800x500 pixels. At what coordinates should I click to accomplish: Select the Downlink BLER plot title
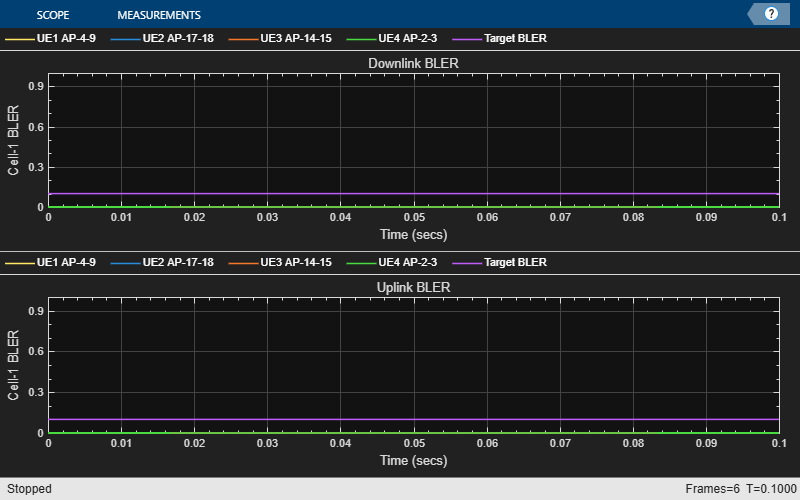pos(414,63)
